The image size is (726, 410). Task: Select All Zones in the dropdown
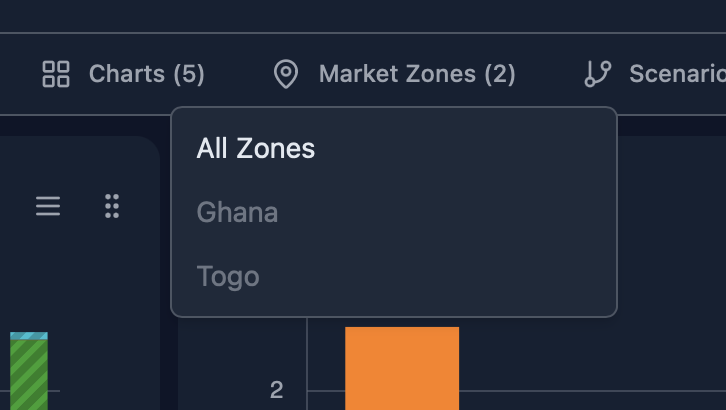[256, 149]
